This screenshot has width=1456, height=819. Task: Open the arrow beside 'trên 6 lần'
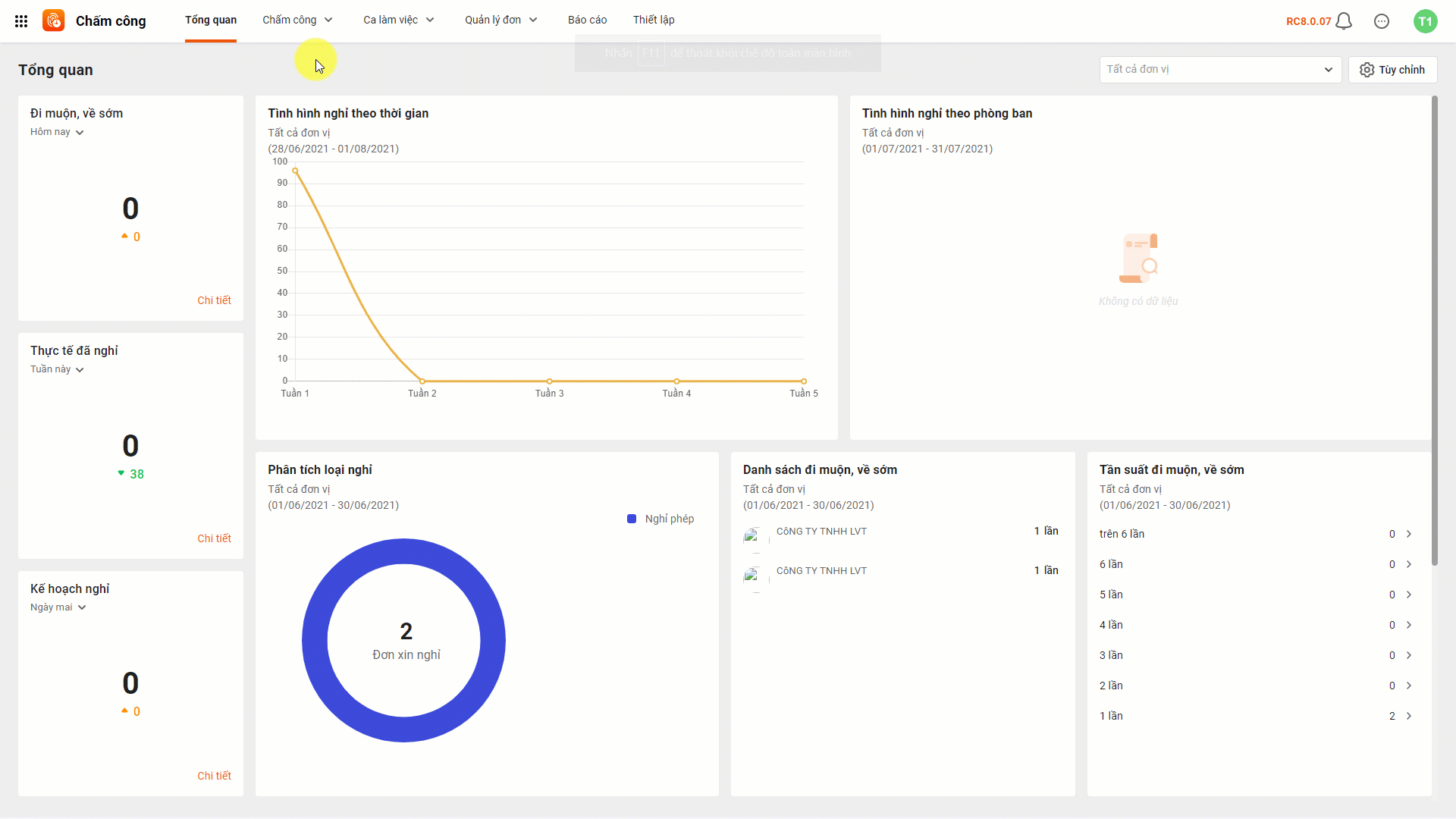click(1409, 534)
